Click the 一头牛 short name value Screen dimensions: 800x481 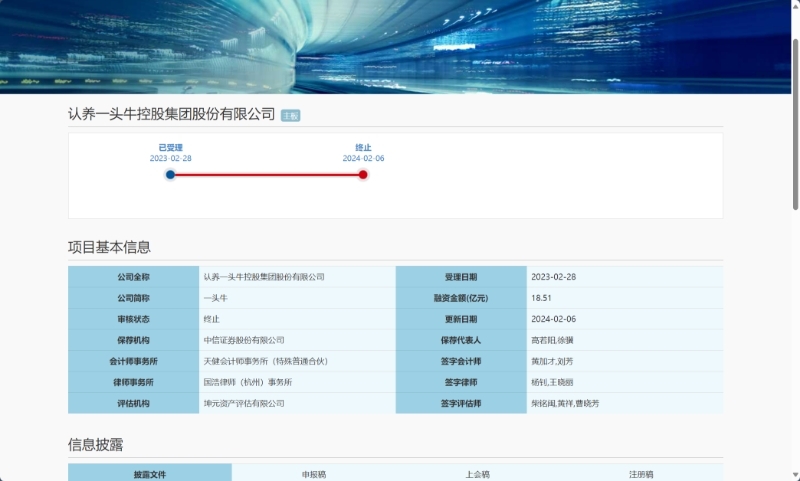coord(215,298)
